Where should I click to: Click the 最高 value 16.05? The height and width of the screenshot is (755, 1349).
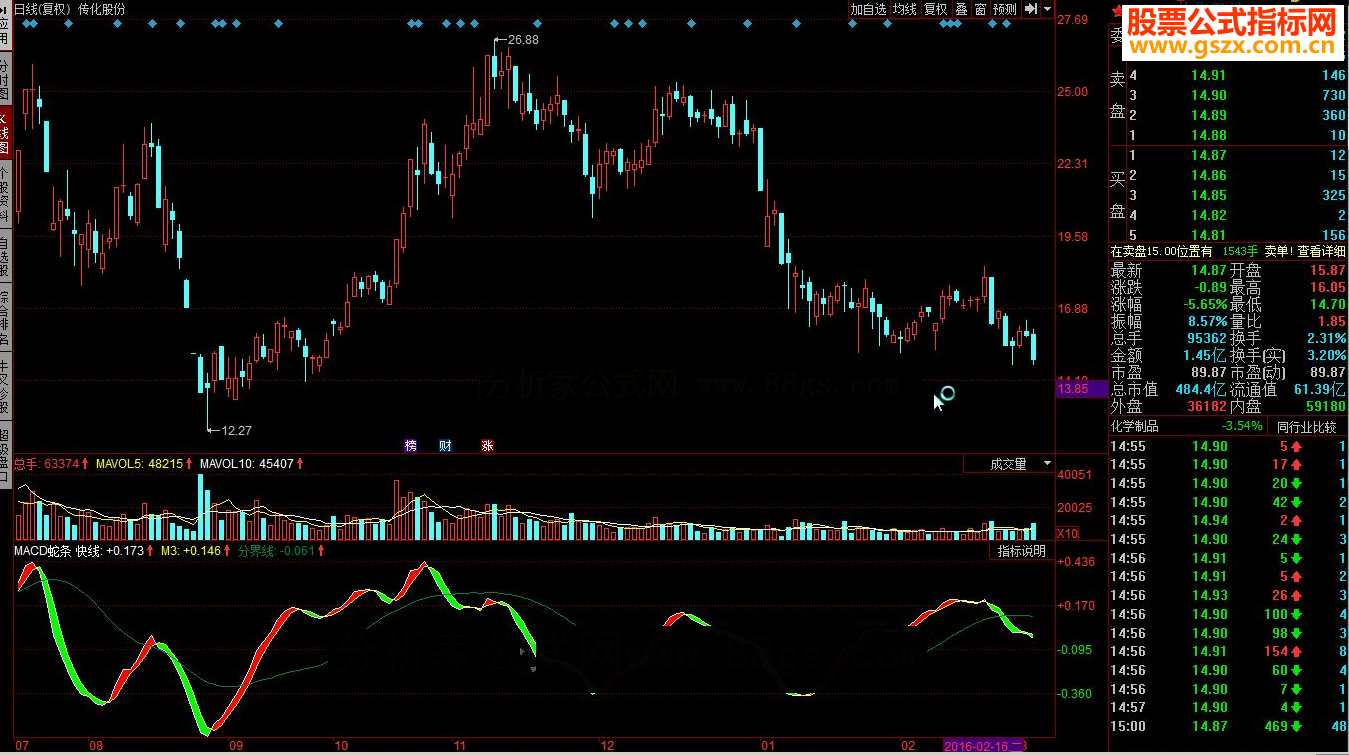[x=1329, y=287]
